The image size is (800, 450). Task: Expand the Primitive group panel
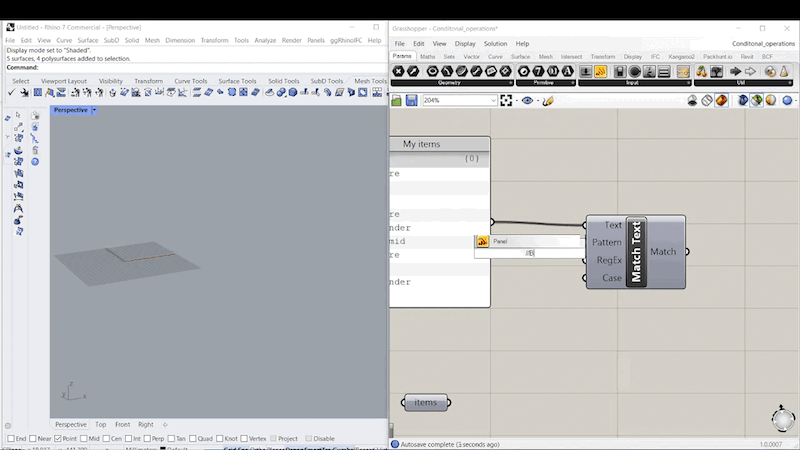coord(572,83)
